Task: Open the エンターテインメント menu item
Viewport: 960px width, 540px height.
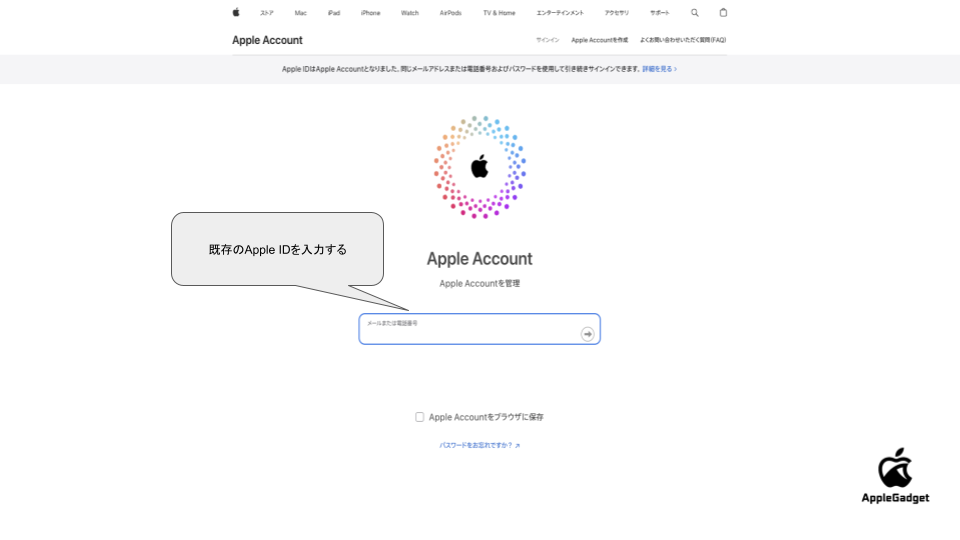Action: click(560, 13)
